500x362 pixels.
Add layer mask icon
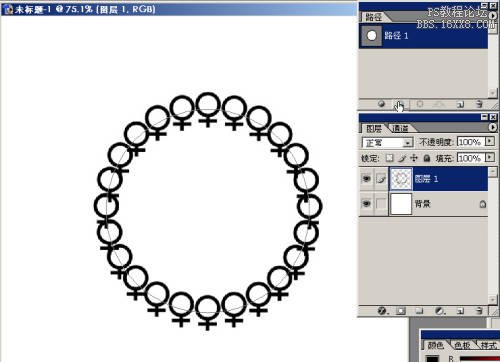401,311
